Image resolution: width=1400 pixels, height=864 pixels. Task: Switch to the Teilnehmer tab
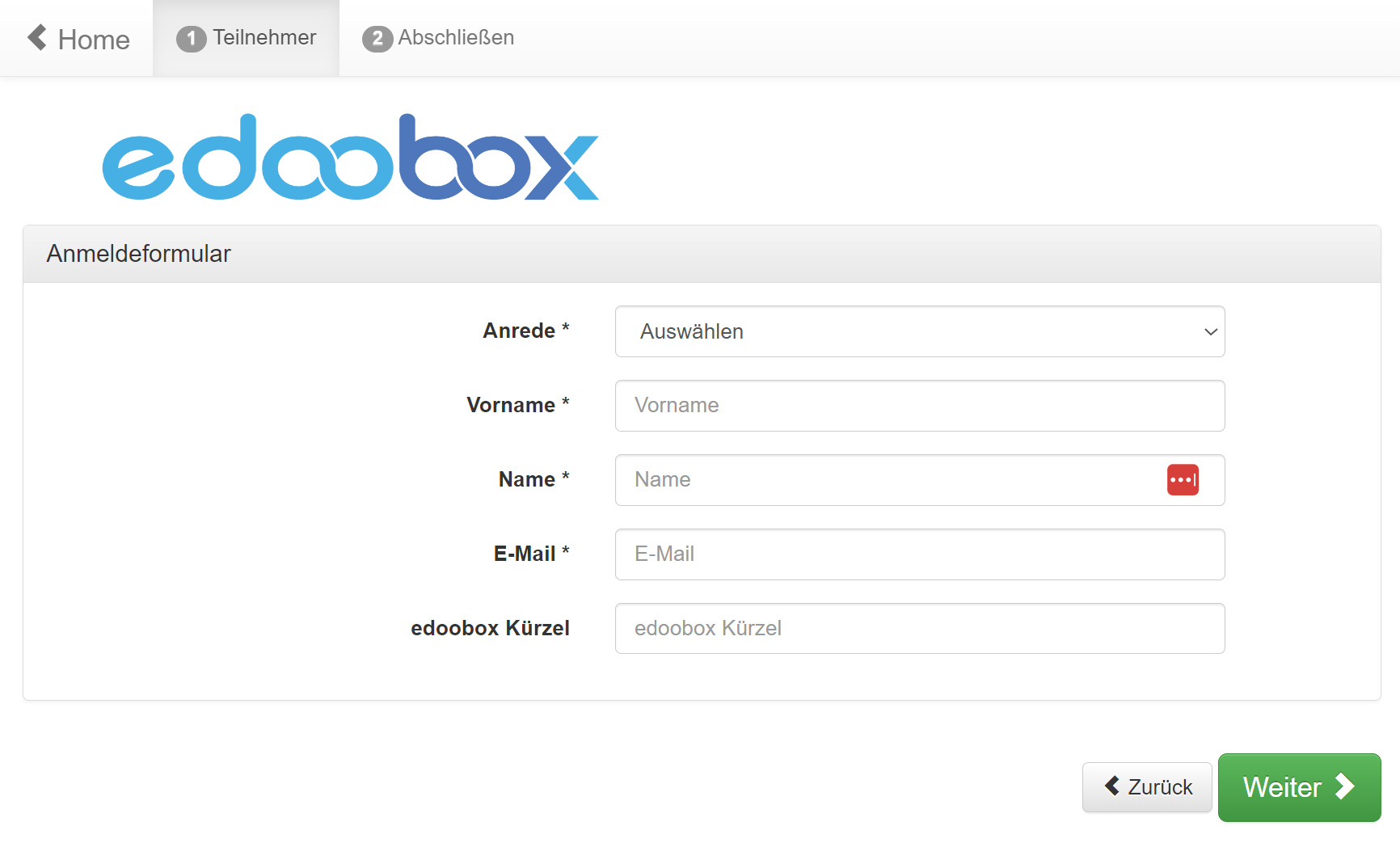coord(264,38)
